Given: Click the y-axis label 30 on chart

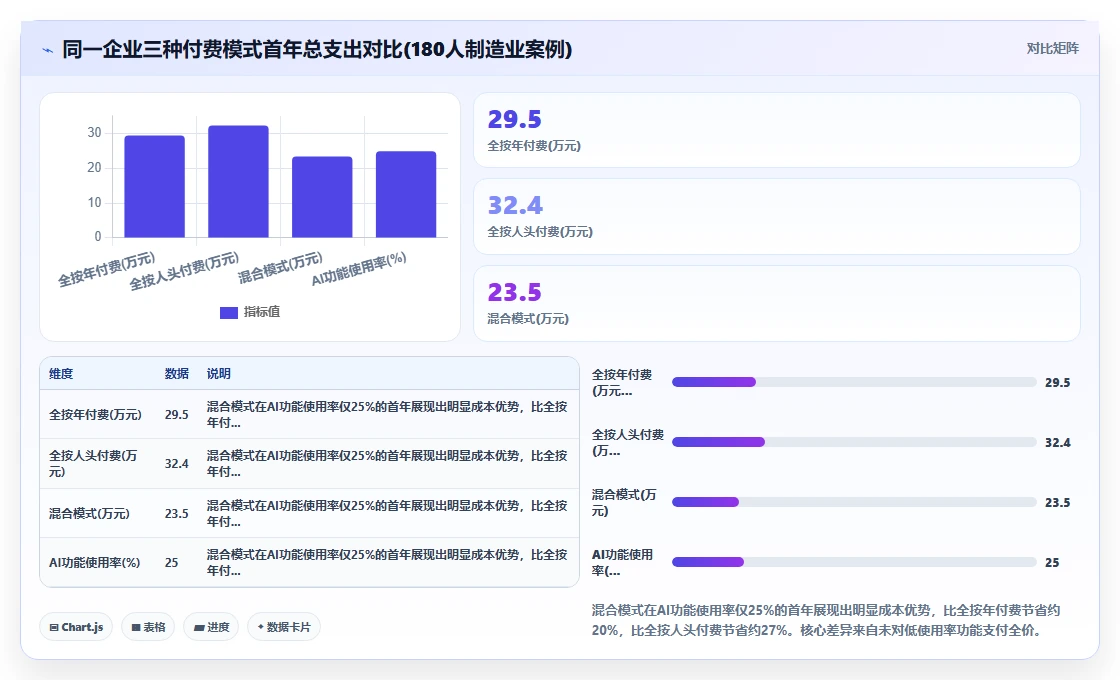Looking at the screenshot, I should [94, 133].
